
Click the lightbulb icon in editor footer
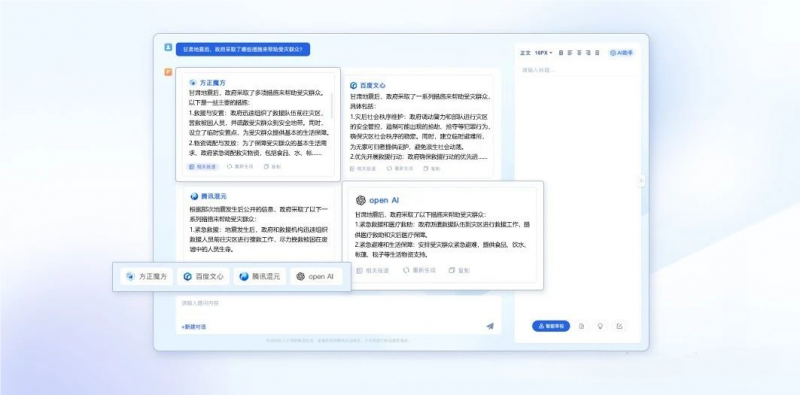point(600,326)
